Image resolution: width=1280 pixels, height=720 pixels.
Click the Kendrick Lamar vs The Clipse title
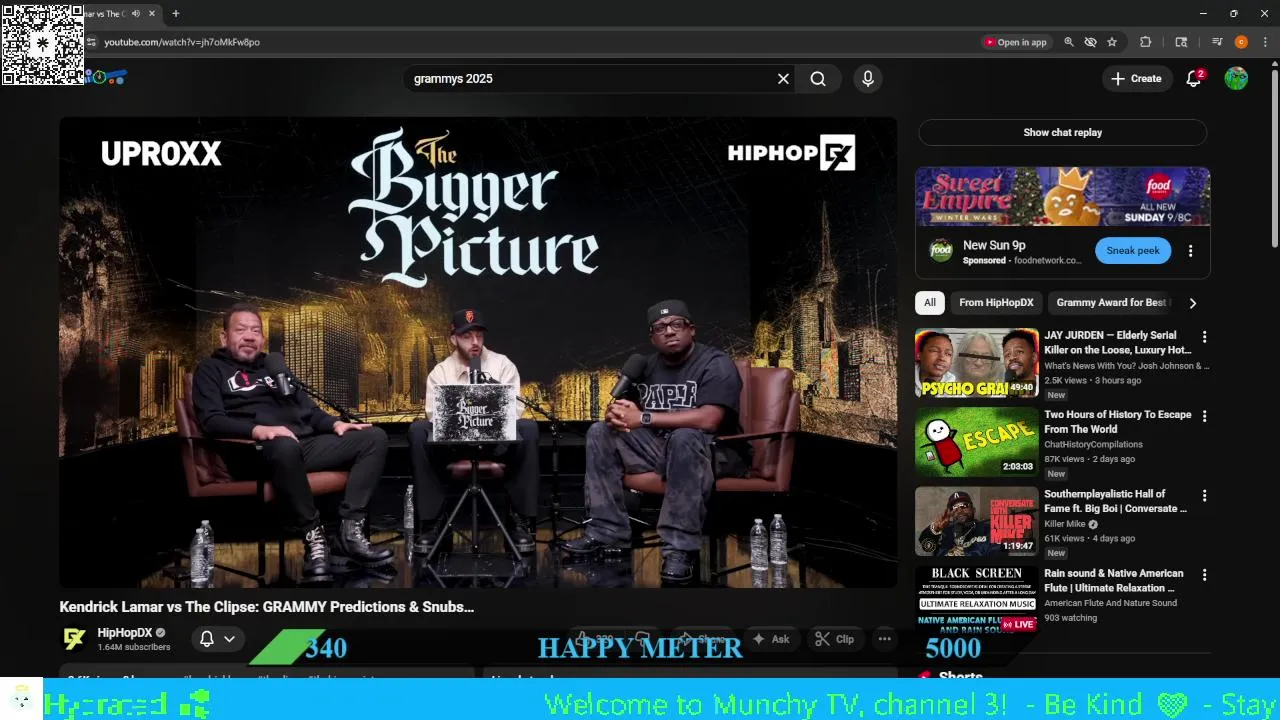[x=267, y=607]
